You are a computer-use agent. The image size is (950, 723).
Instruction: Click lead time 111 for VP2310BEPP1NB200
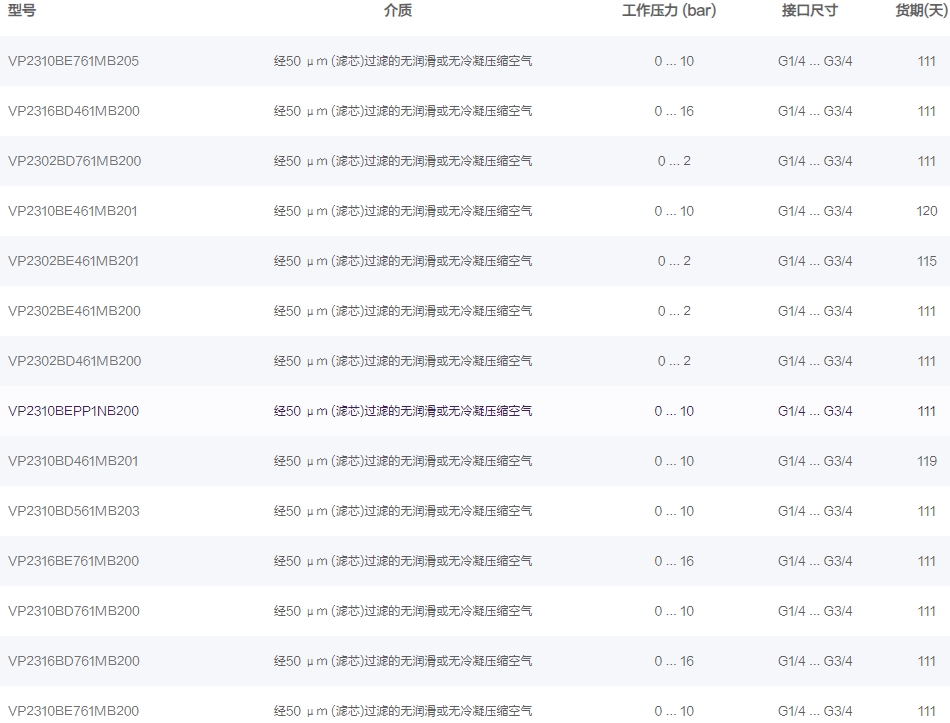926,411
